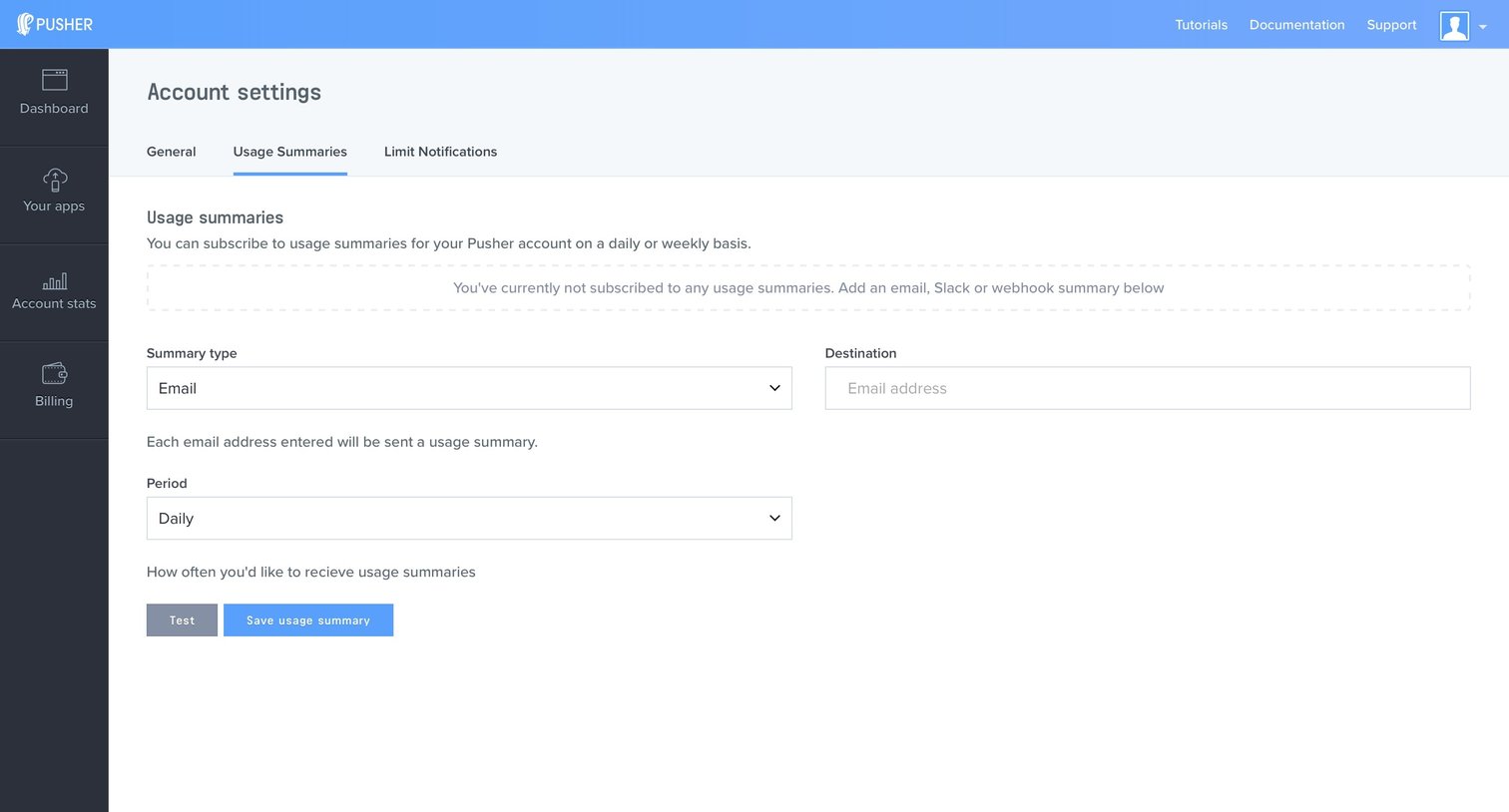This screenshot has width=1509, height=812.
Task: Expand the user menu caret
Action: click(x=1483, y=27)
